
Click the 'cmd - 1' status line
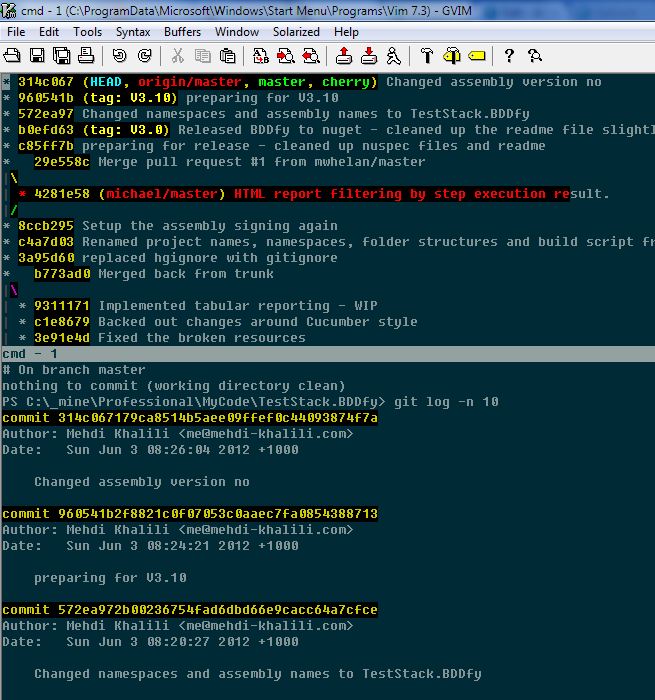327,354
